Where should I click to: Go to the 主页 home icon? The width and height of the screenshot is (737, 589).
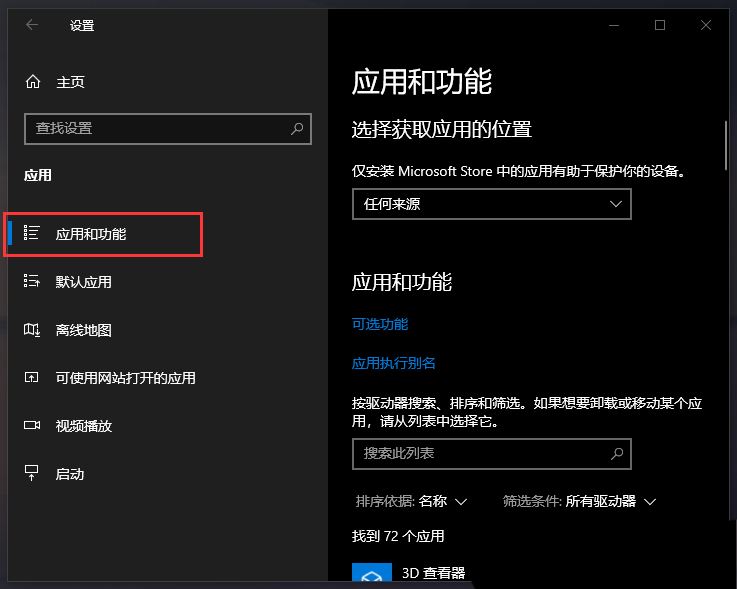pyautogui.click(x=33, y=82)
